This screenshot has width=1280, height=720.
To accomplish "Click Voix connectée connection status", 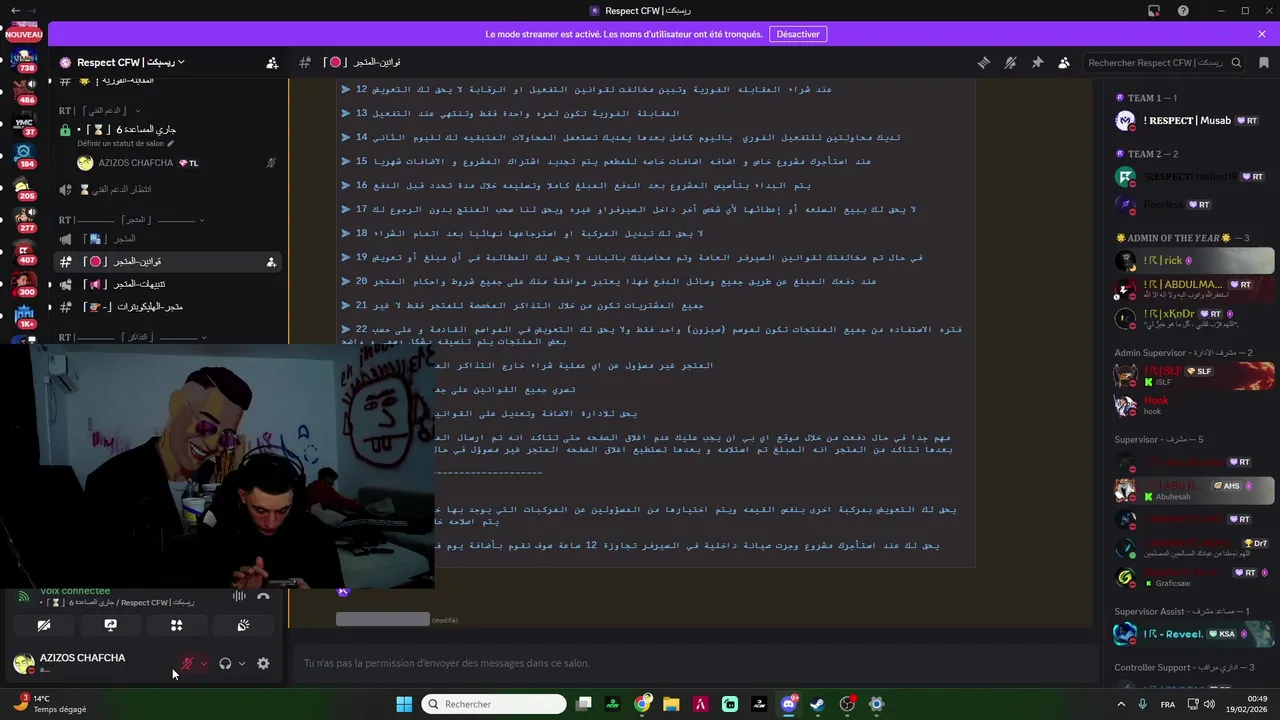I will [x=75, y=591].
